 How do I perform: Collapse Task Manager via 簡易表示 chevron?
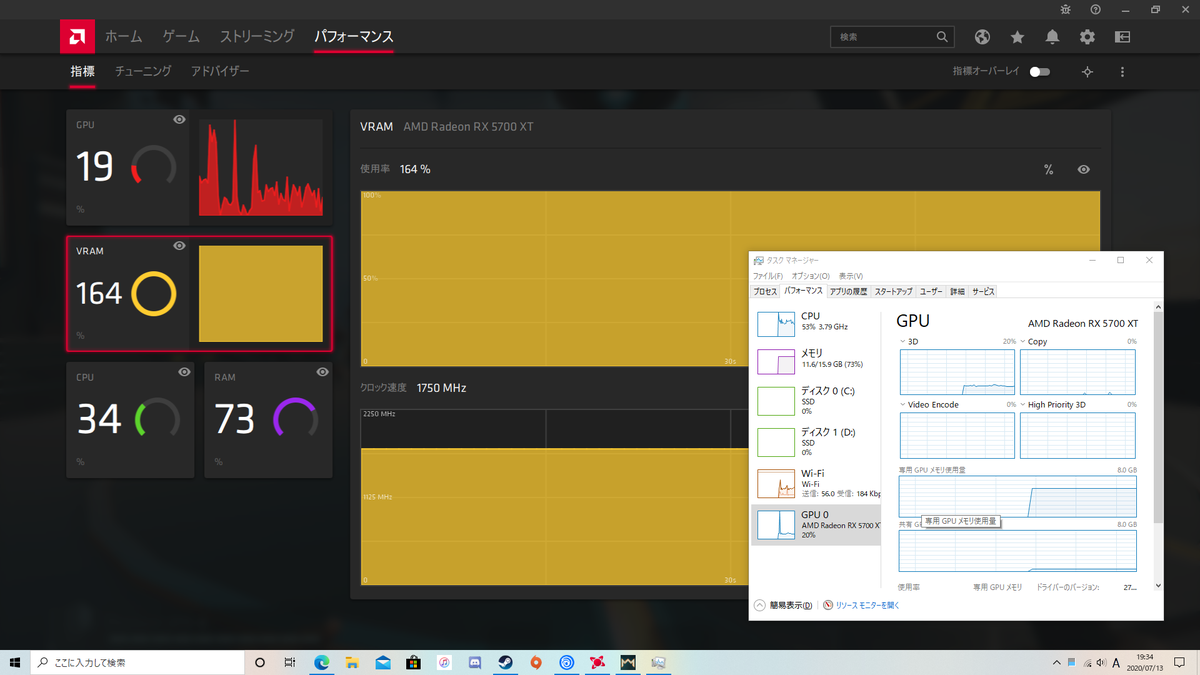point(760,605)
